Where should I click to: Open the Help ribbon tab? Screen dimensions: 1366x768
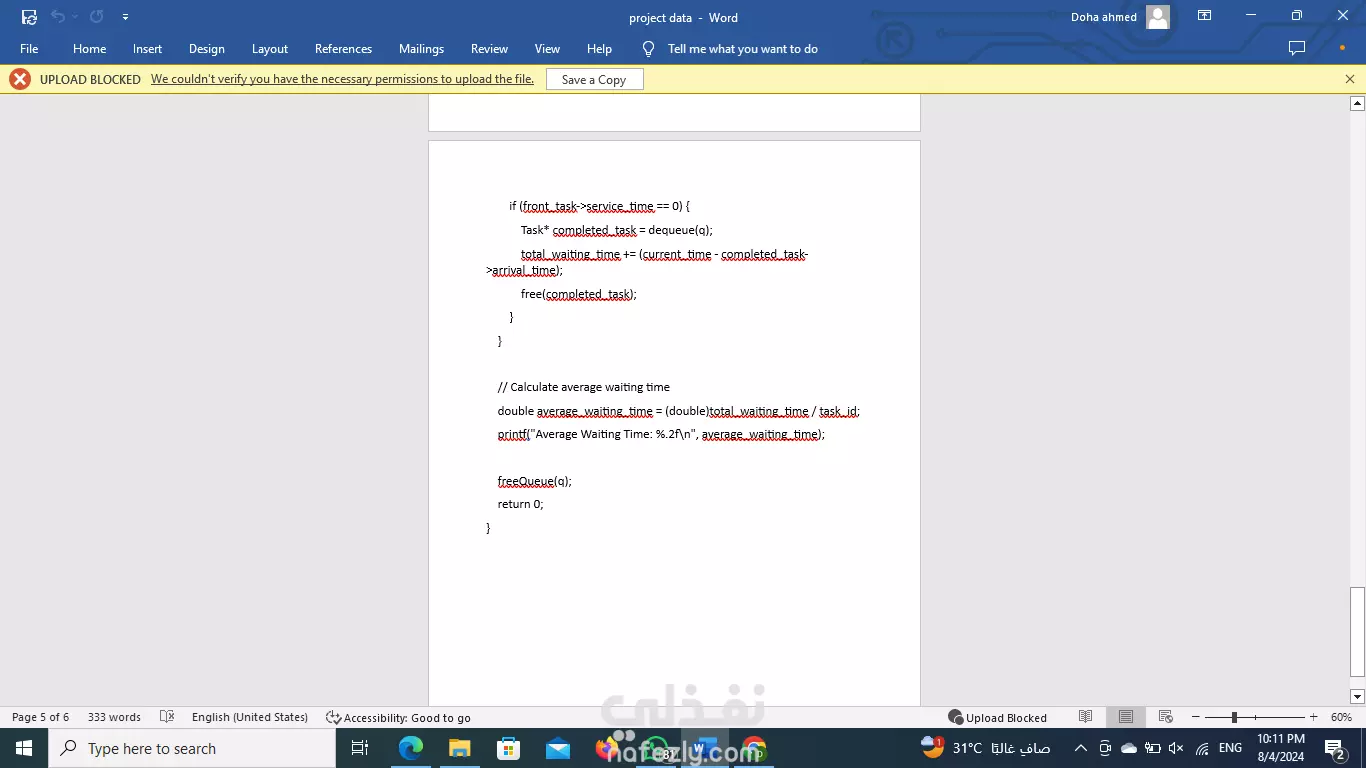tap(599, 49)
